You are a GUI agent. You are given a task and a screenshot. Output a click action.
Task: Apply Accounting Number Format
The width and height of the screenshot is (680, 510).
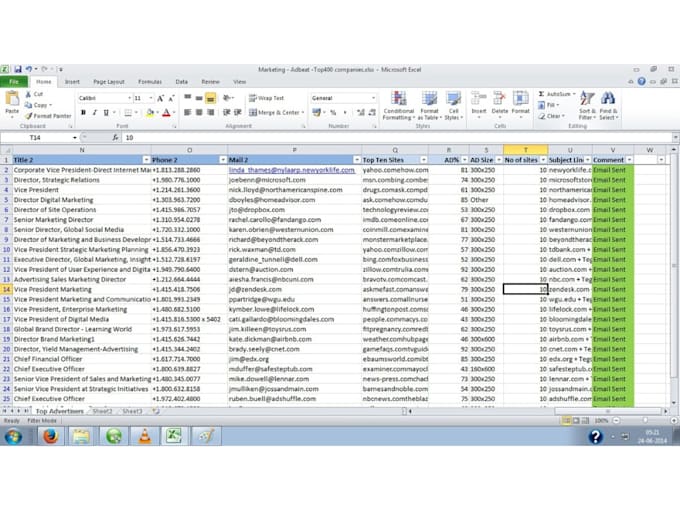(317, 113)
